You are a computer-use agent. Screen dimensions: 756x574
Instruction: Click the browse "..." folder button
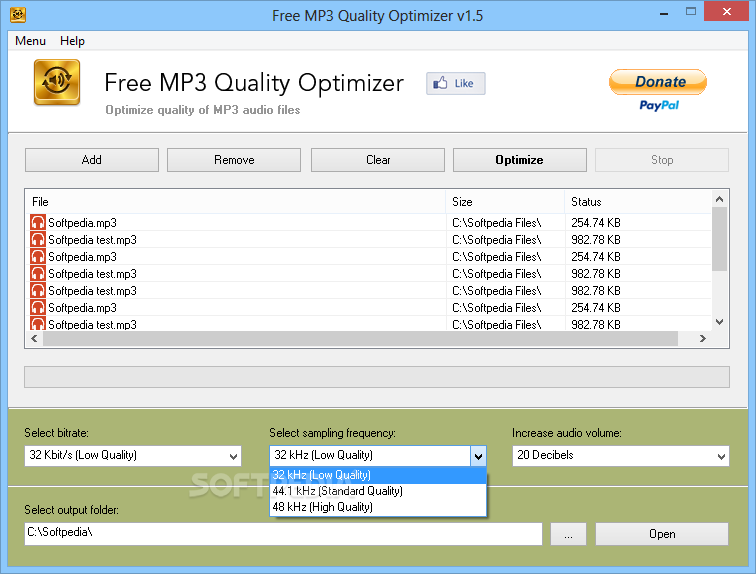point(568,534)
